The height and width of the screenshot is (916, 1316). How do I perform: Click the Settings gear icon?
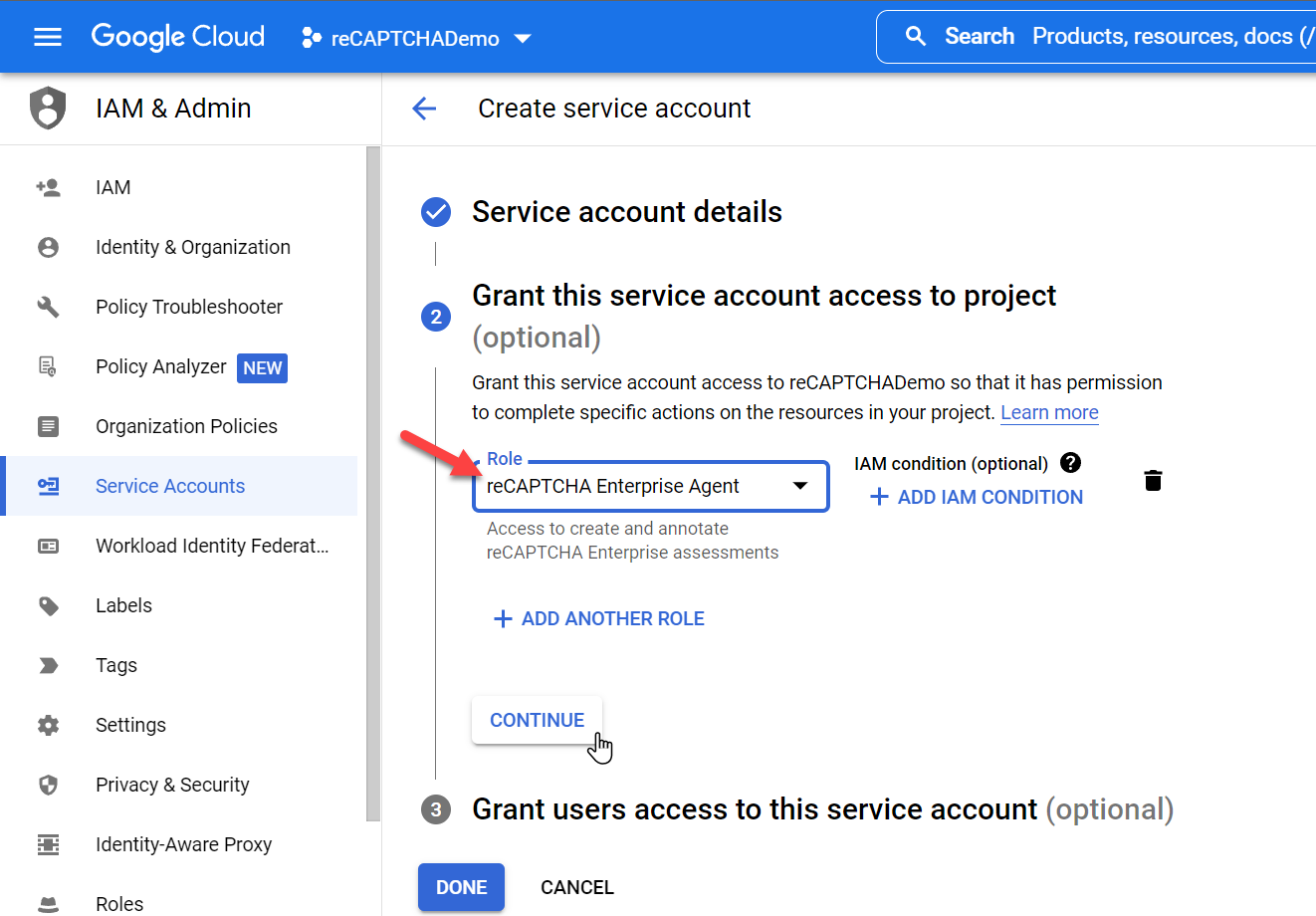(48, 725)
